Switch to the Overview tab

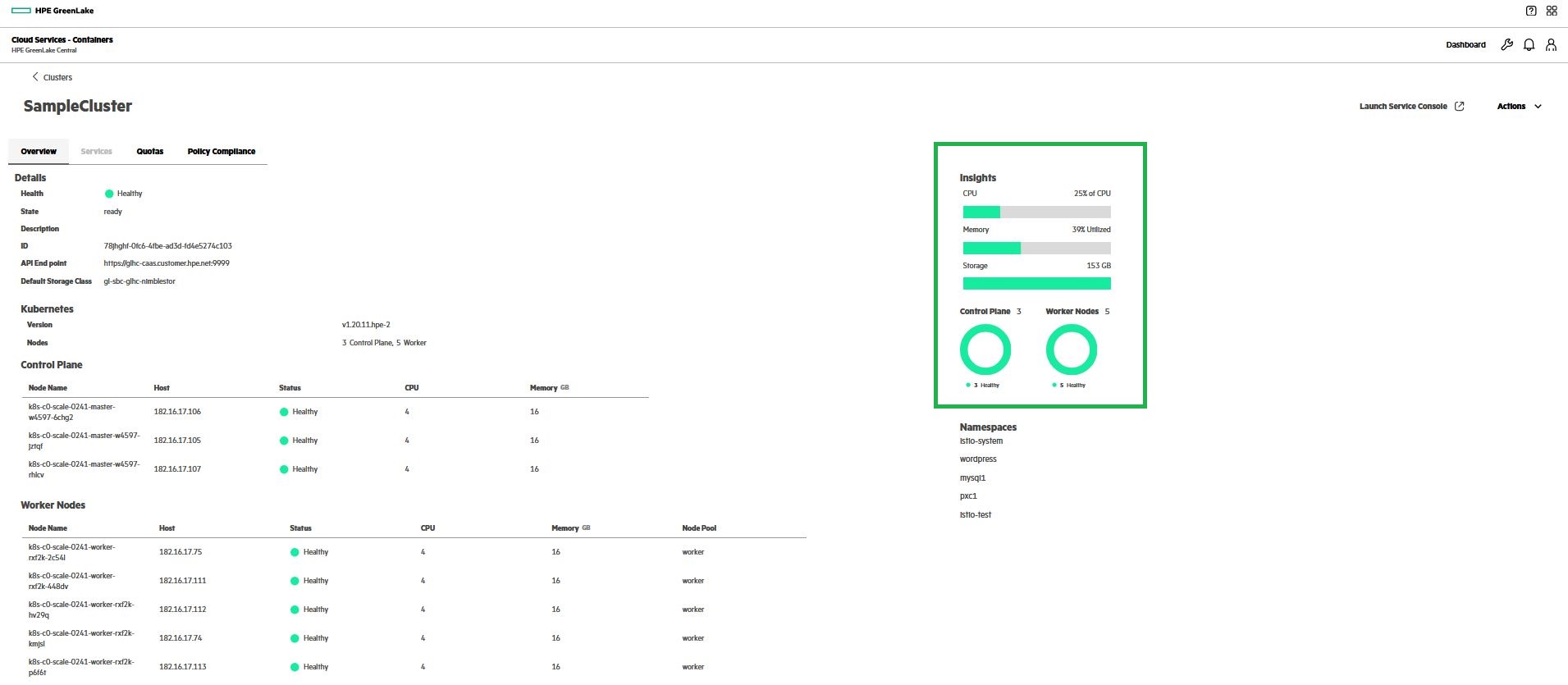coord(39,152)
